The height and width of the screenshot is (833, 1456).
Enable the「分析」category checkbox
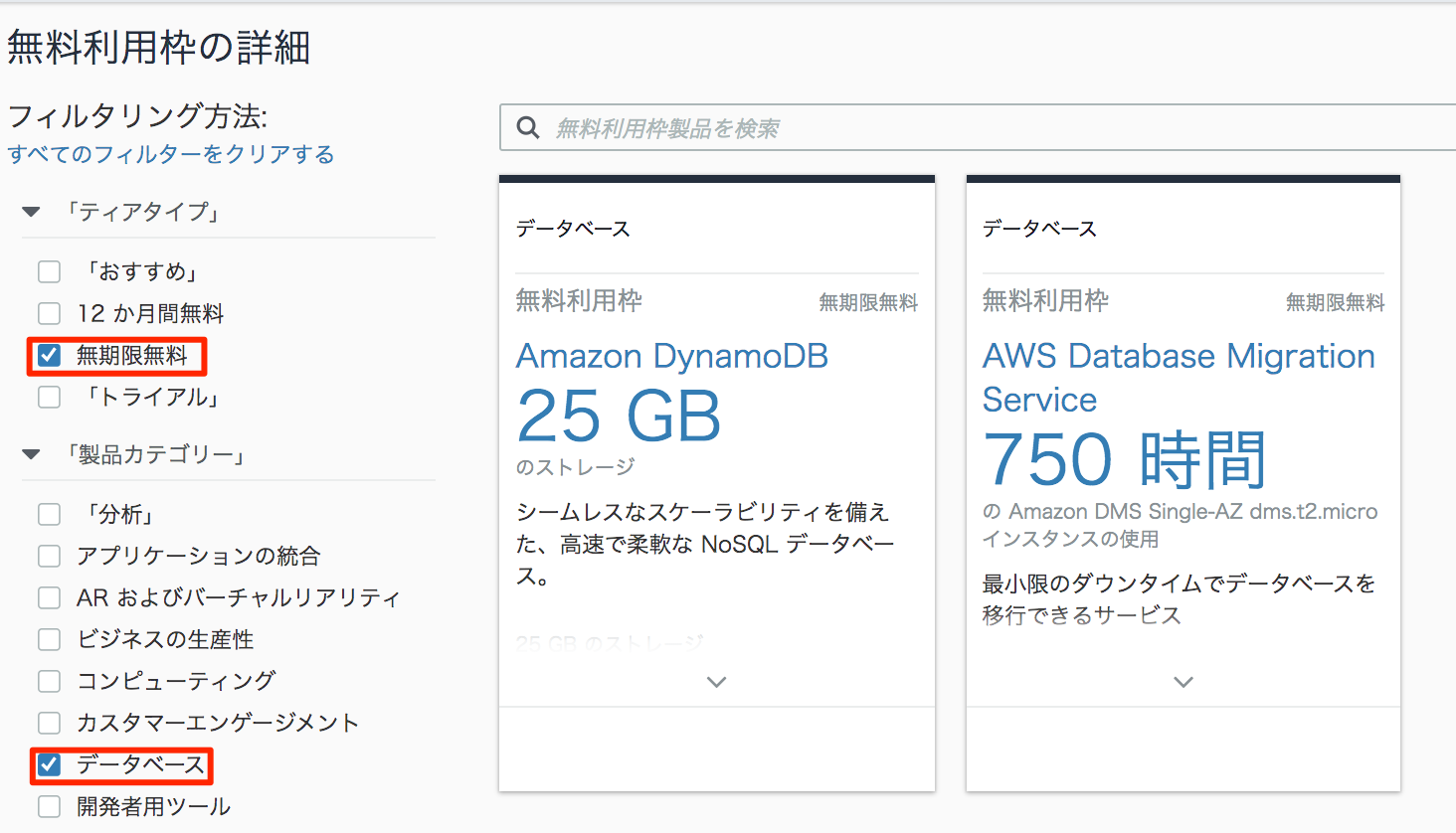click(x=49, y=514)
